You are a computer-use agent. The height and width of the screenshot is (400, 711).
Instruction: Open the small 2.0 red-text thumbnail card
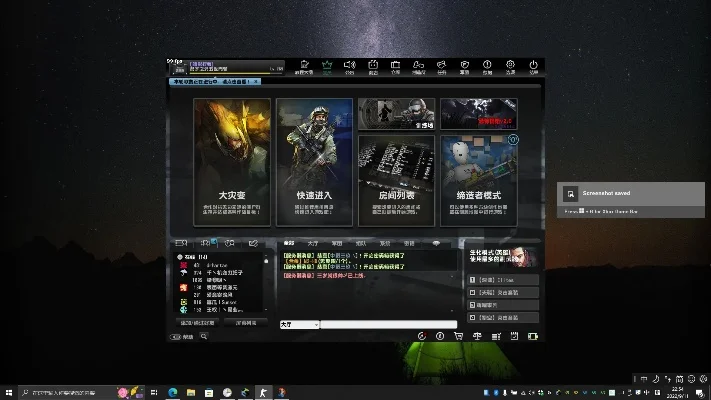point(478,114)
